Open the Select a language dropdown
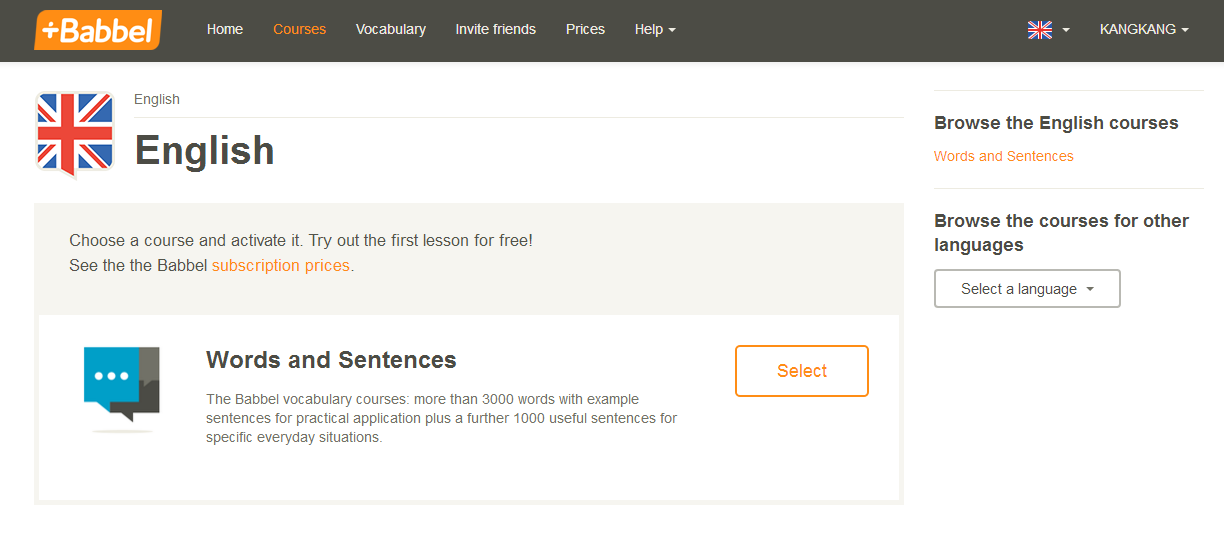Viewport: 1224px width, 547px height. point(1027,289)
